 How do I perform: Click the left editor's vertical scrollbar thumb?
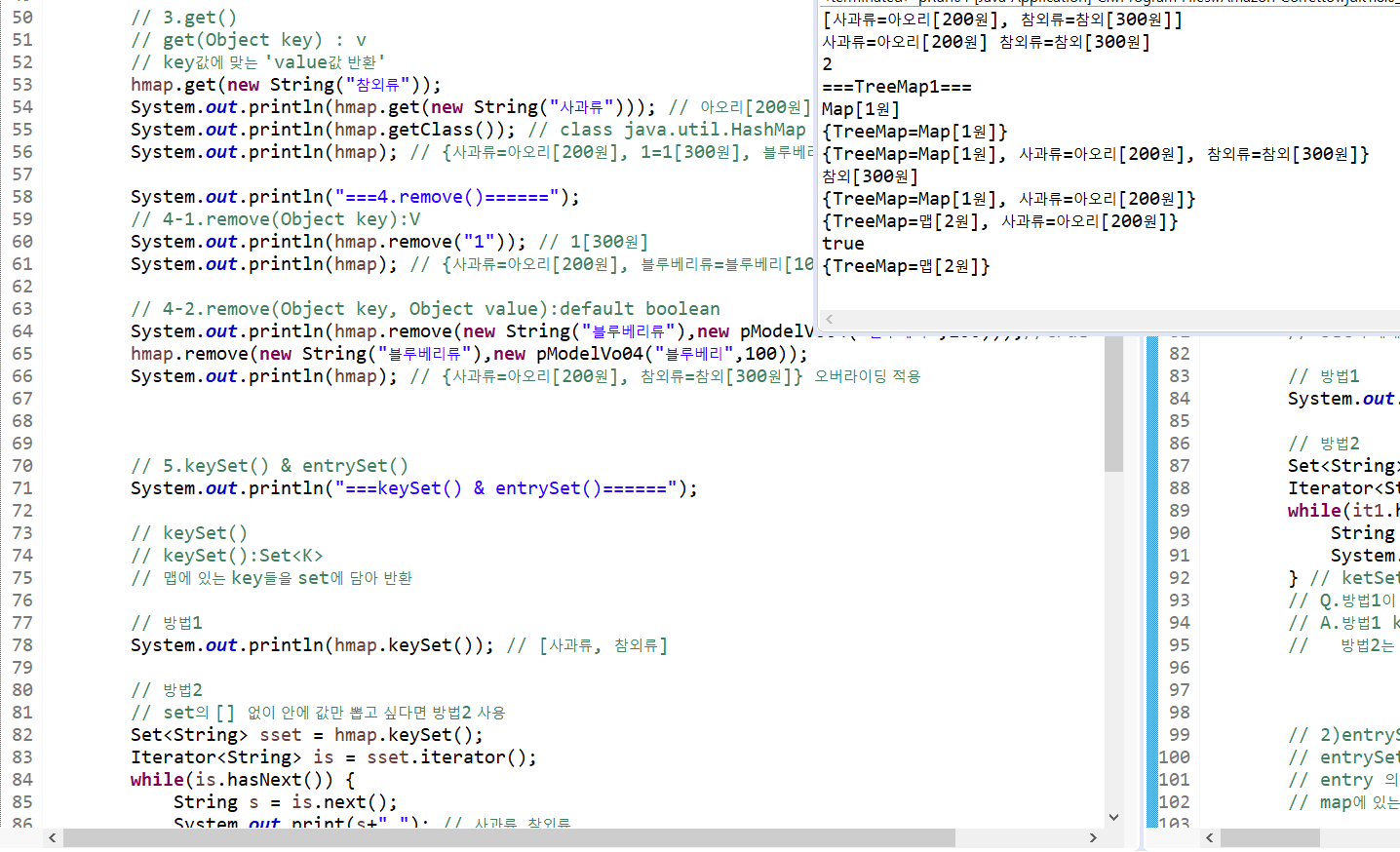(1113, 403)
